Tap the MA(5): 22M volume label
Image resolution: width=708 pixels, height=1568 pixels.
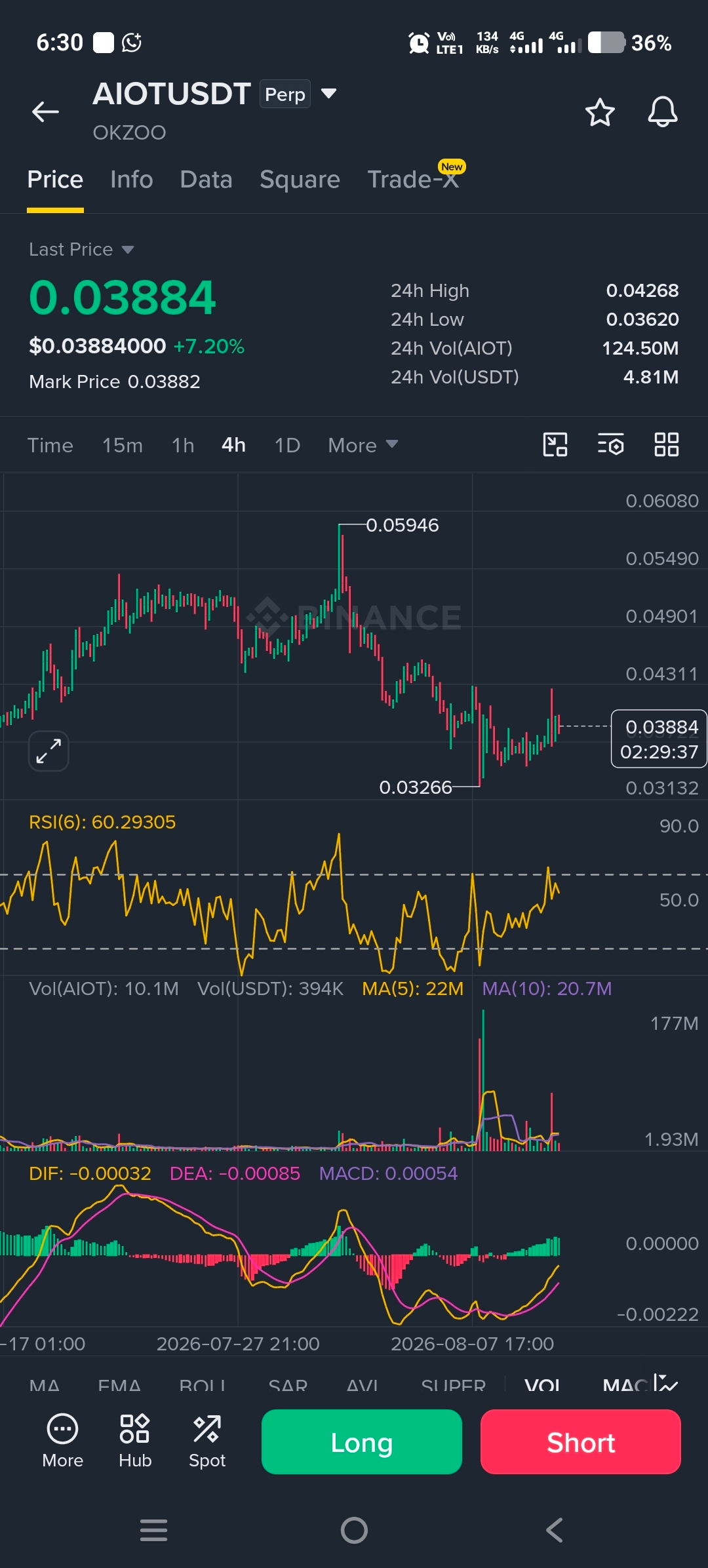(413, 989)
